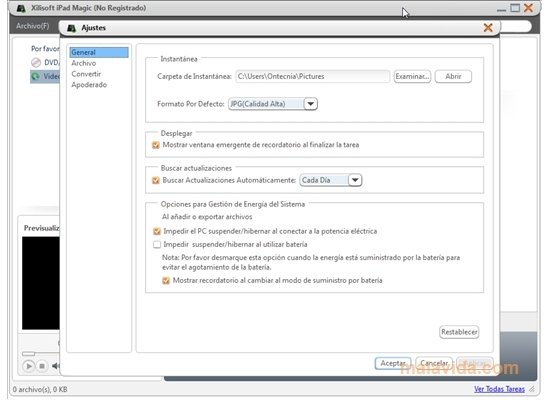Click the Video item icon in sidebar
This screenshot has height=400, width=550.
(35, 76)
